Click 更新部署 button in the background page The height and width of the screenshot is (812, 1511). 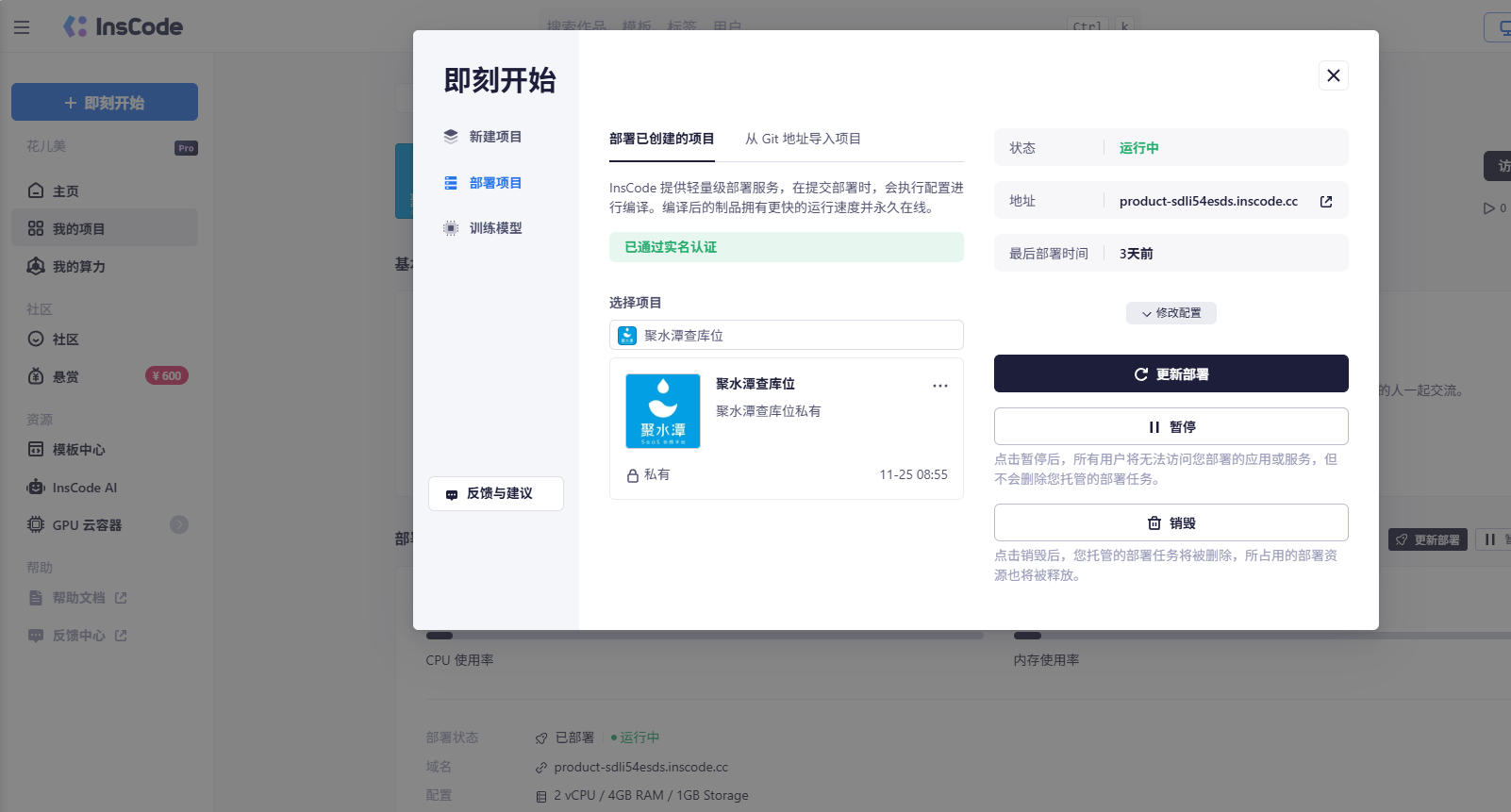click(x=1427, y=539)
